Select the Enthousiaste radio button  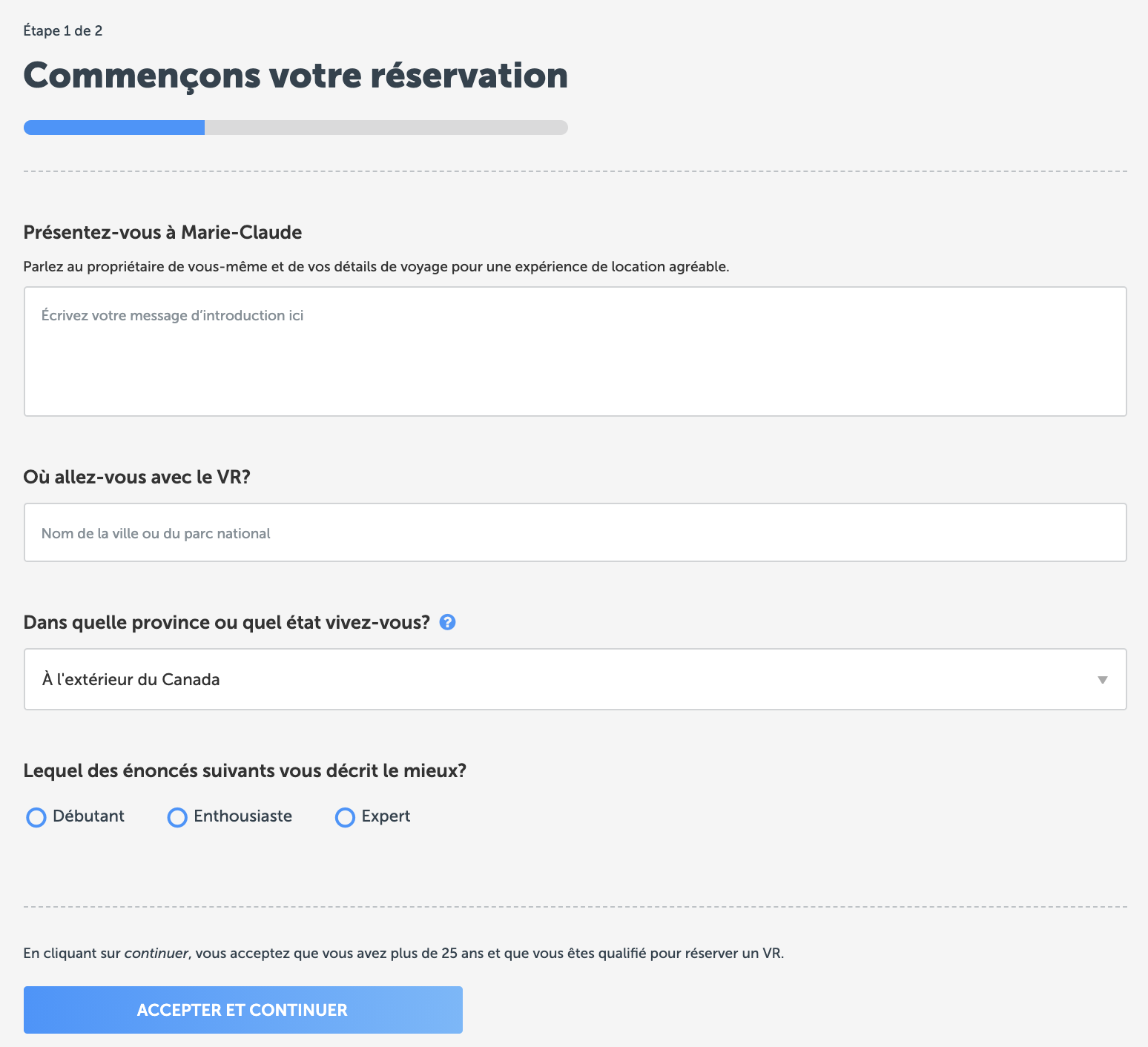pos(177,817)
